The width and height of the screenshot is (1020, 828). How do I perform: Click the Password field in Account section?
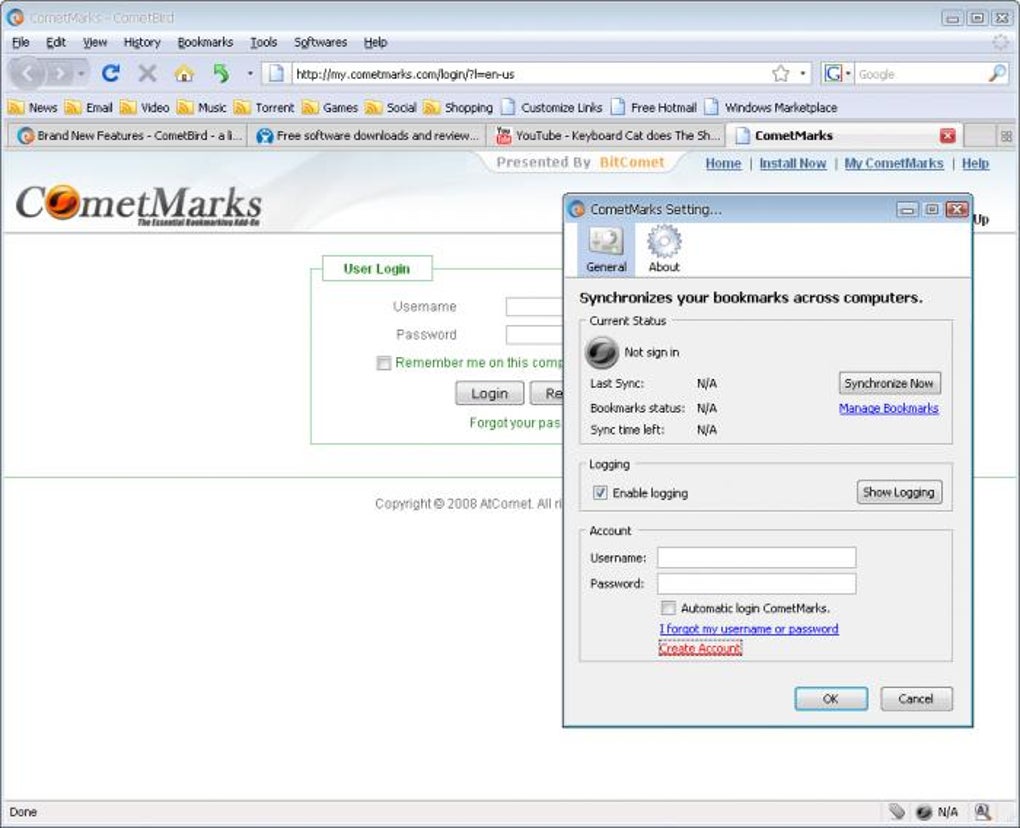point(756,583)
